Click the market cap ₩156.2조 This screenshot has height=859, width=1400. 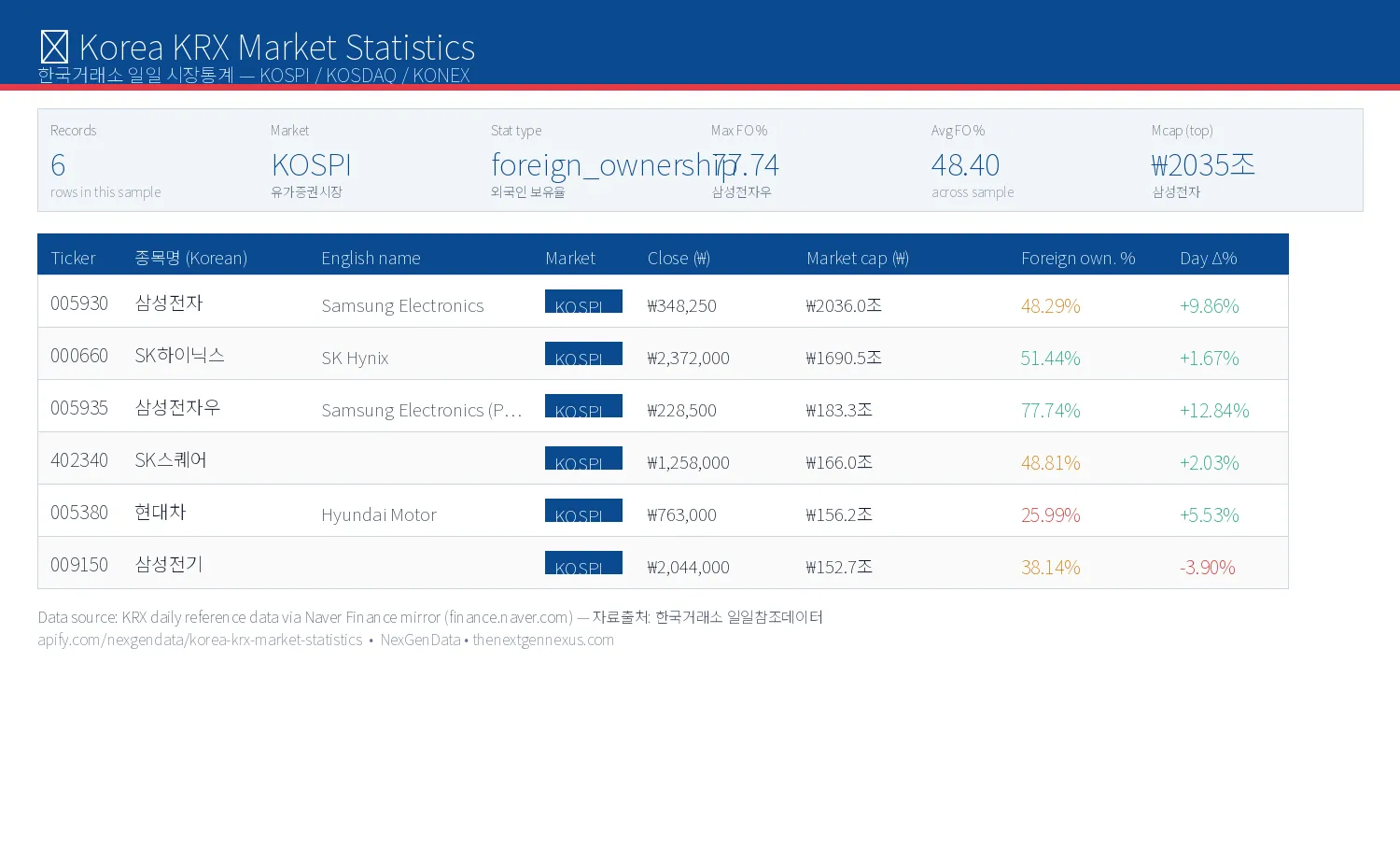coord(839,515)
